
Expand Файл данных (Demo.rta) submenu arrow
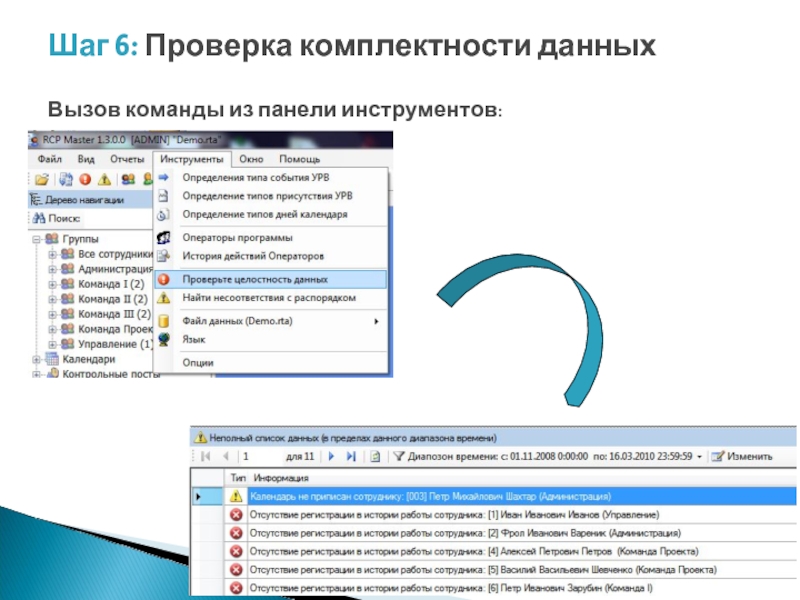[377, 321]
